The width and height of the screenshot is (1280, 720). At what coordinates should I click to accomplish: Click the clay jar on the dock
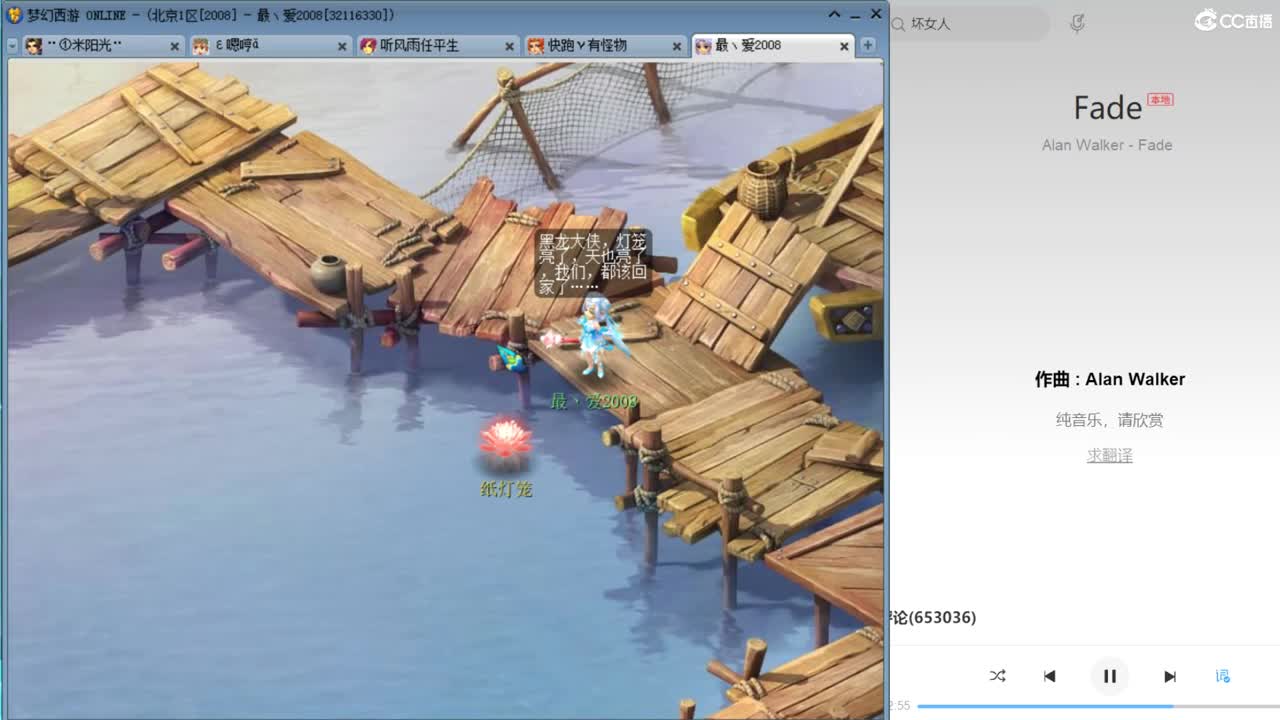(x=328, y=273)
